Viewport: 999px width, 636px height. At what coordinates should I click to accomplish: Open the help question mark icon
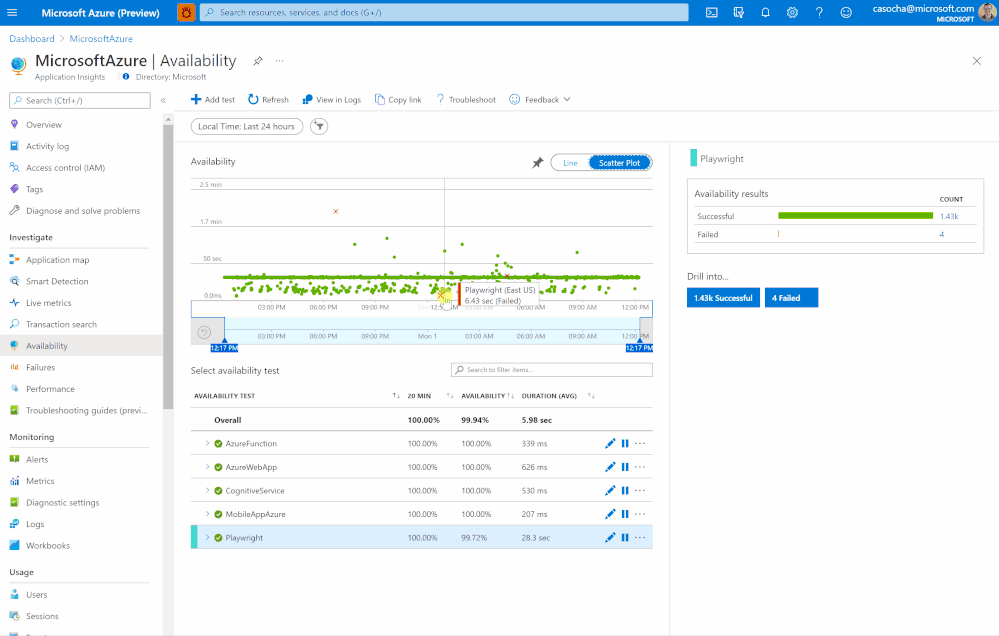(819, 12)
